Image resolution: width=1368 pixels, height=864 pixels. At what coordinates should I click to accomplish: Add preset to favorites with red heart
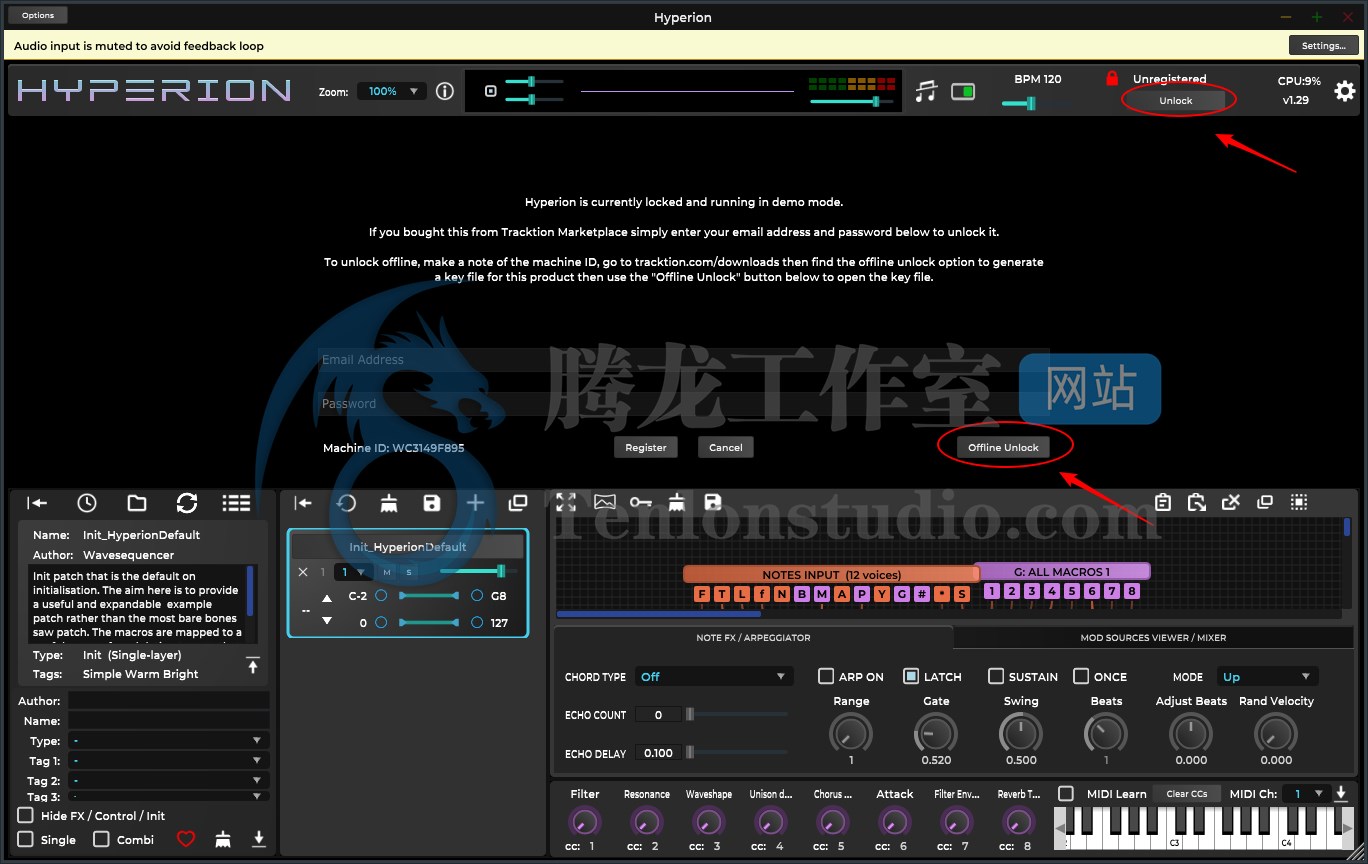(x=186, y=839)
